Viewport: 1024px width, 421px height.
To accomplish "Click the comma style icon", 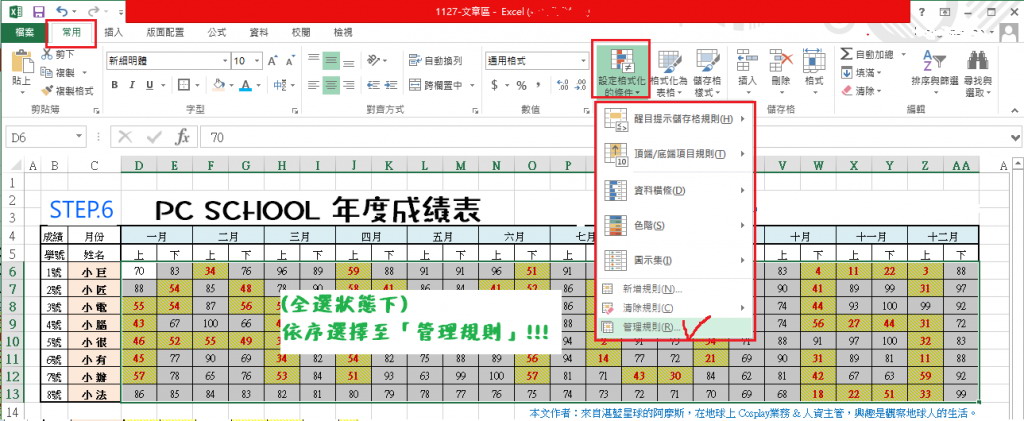I will coord(538,85).
